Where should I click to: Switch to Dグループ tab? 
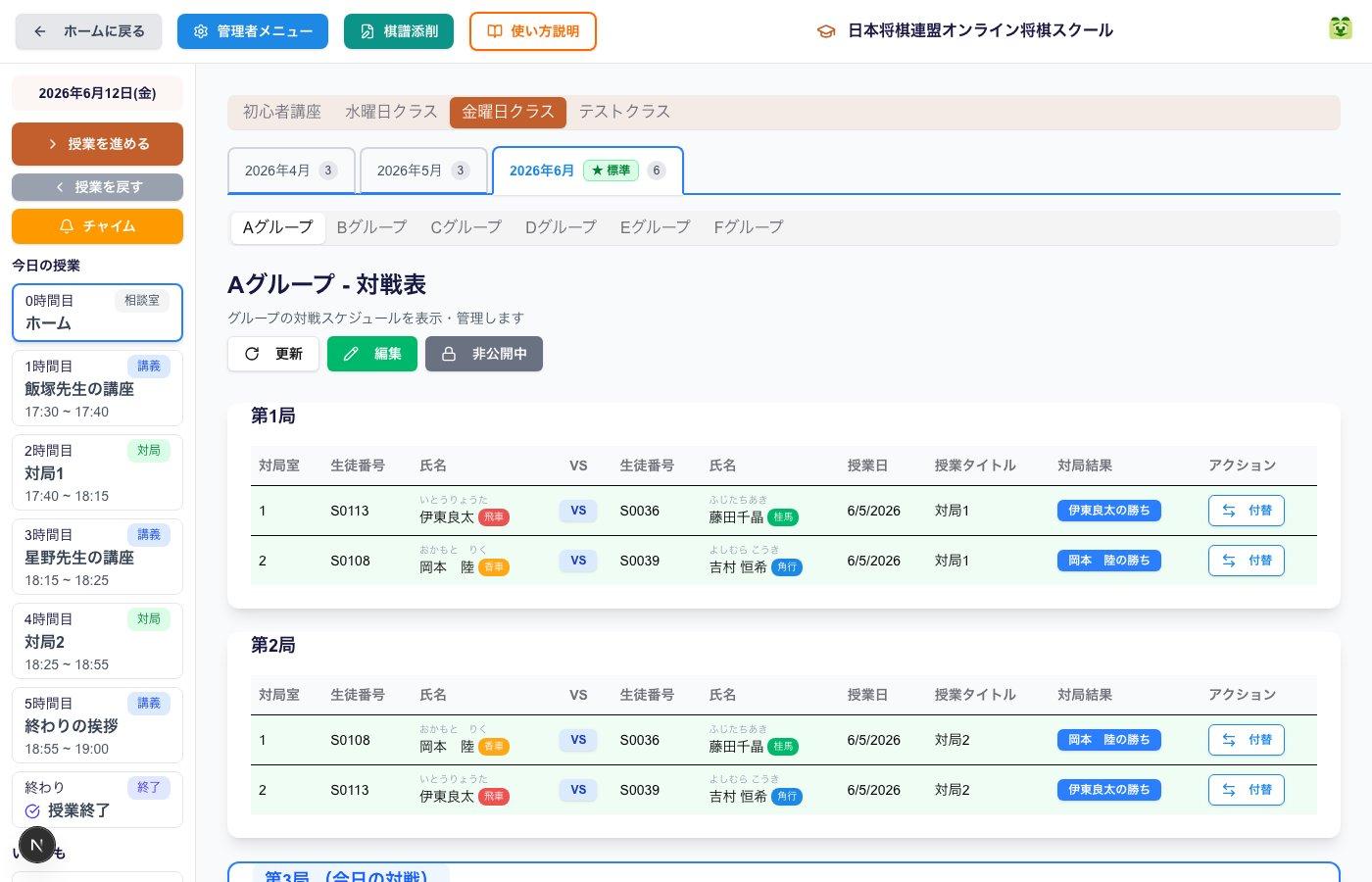(x=561, y=227)
